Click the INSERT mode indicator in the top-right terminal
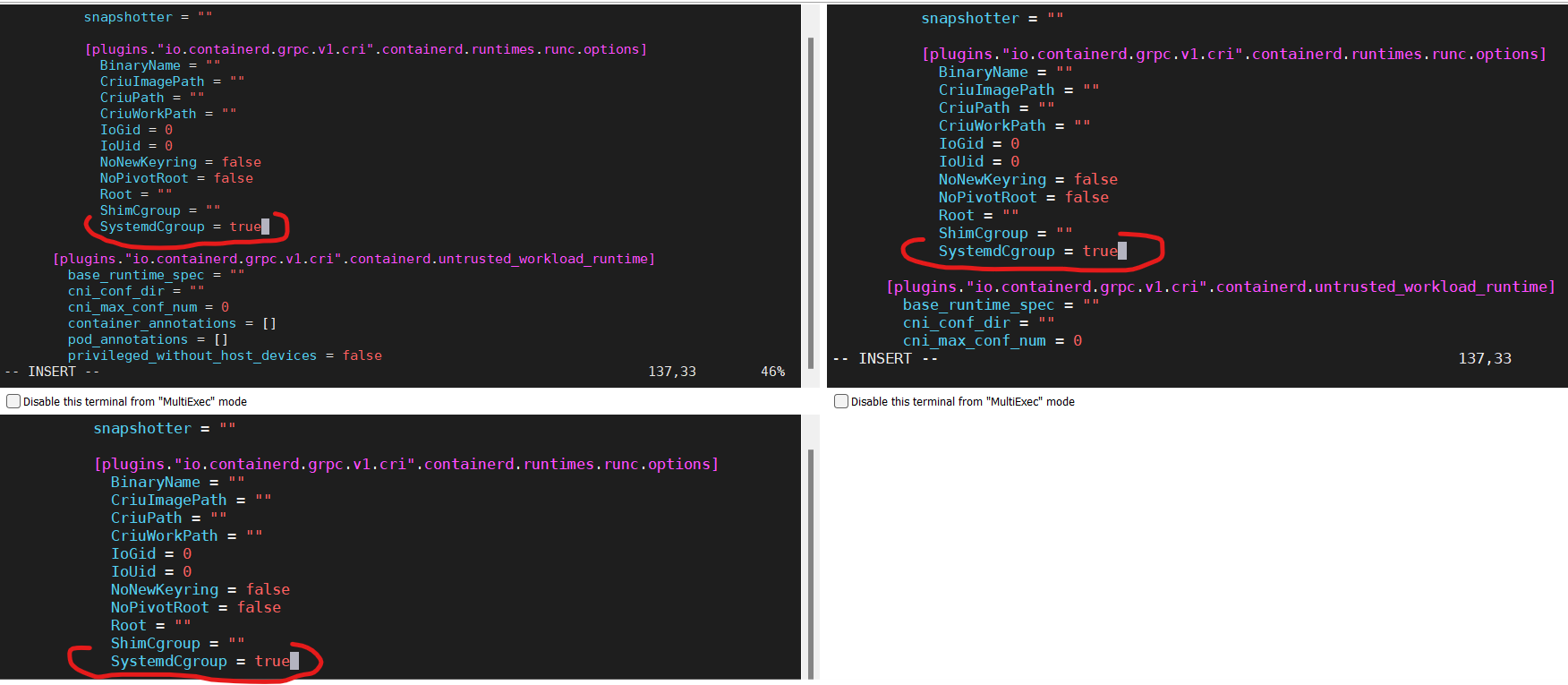This screenshot has height=685, width=1568. (x=884, y=359)
